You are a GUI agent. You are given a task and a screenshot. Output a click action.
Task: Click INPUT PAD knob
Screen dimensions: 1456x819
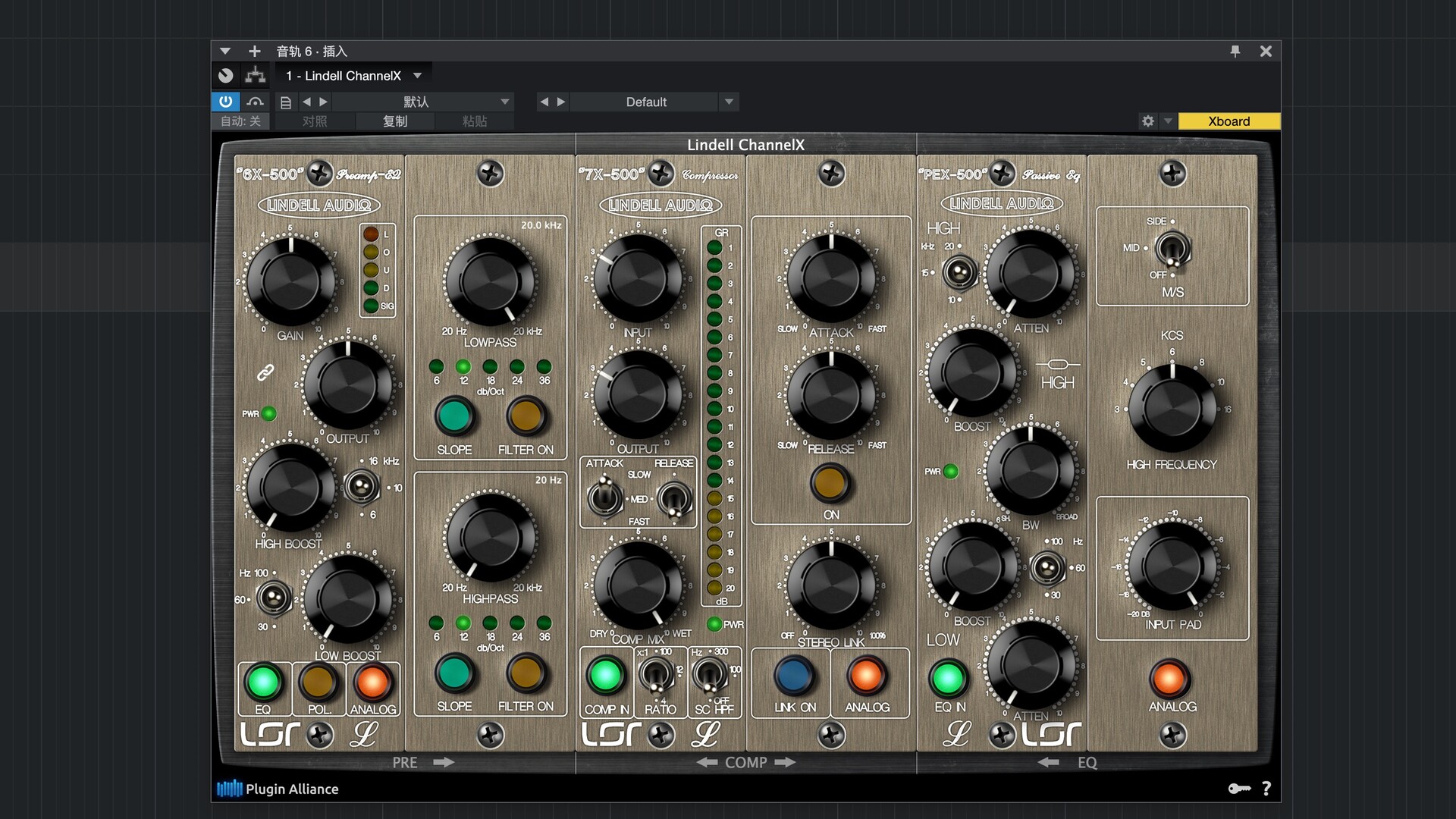click(x=1172, y=566)
